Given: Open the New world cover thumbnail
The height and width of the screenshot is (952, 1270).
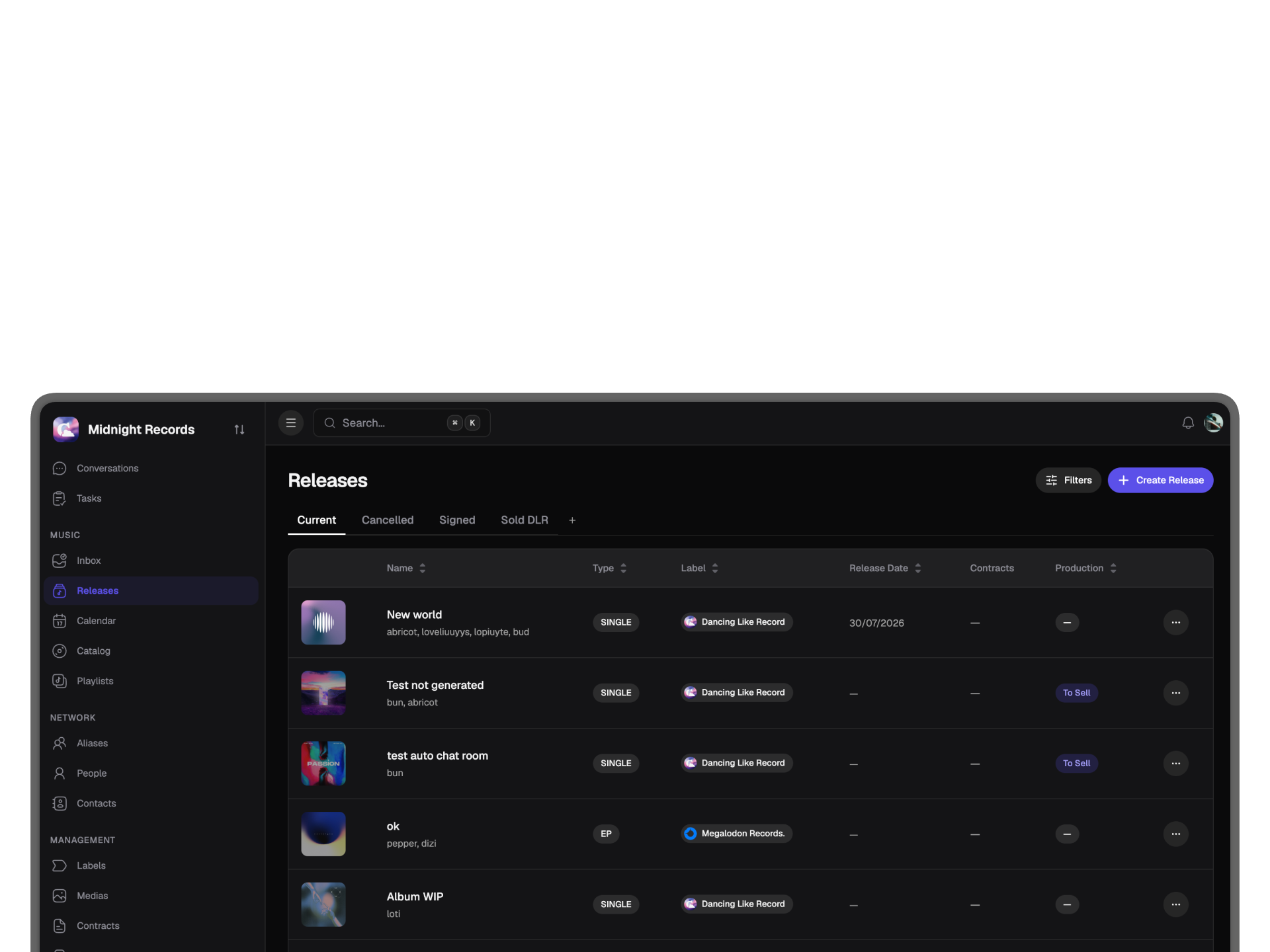Looking at the screenshot, I should coord(323,622).
